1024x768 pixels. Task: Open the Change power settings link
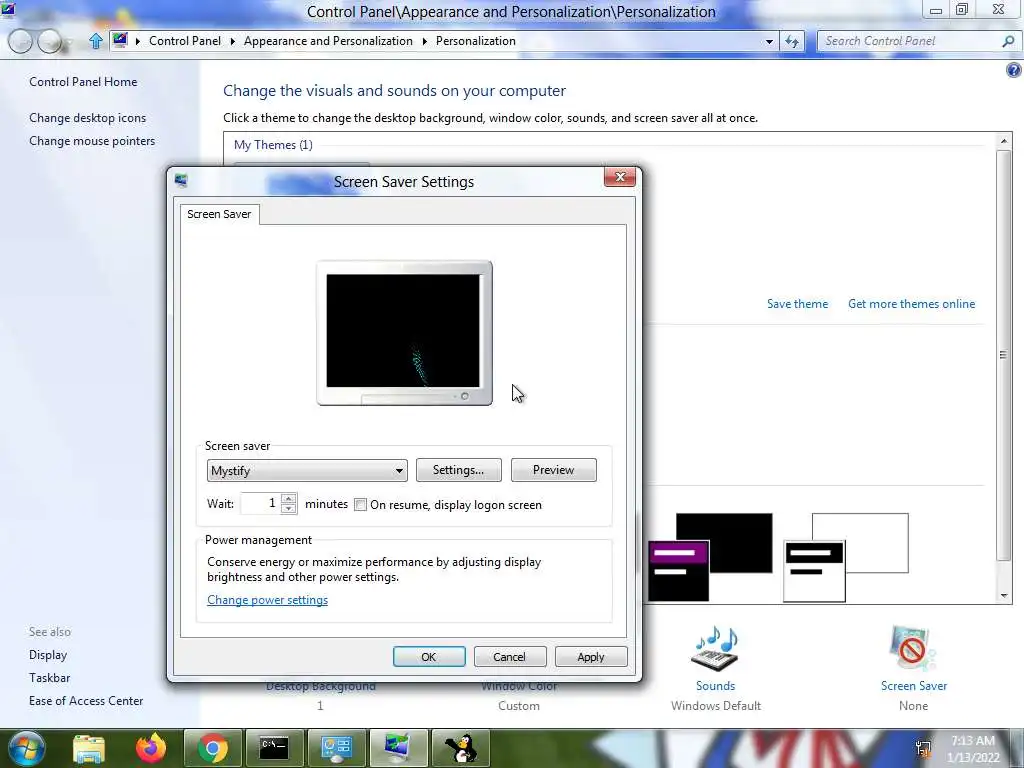[268, 600]
